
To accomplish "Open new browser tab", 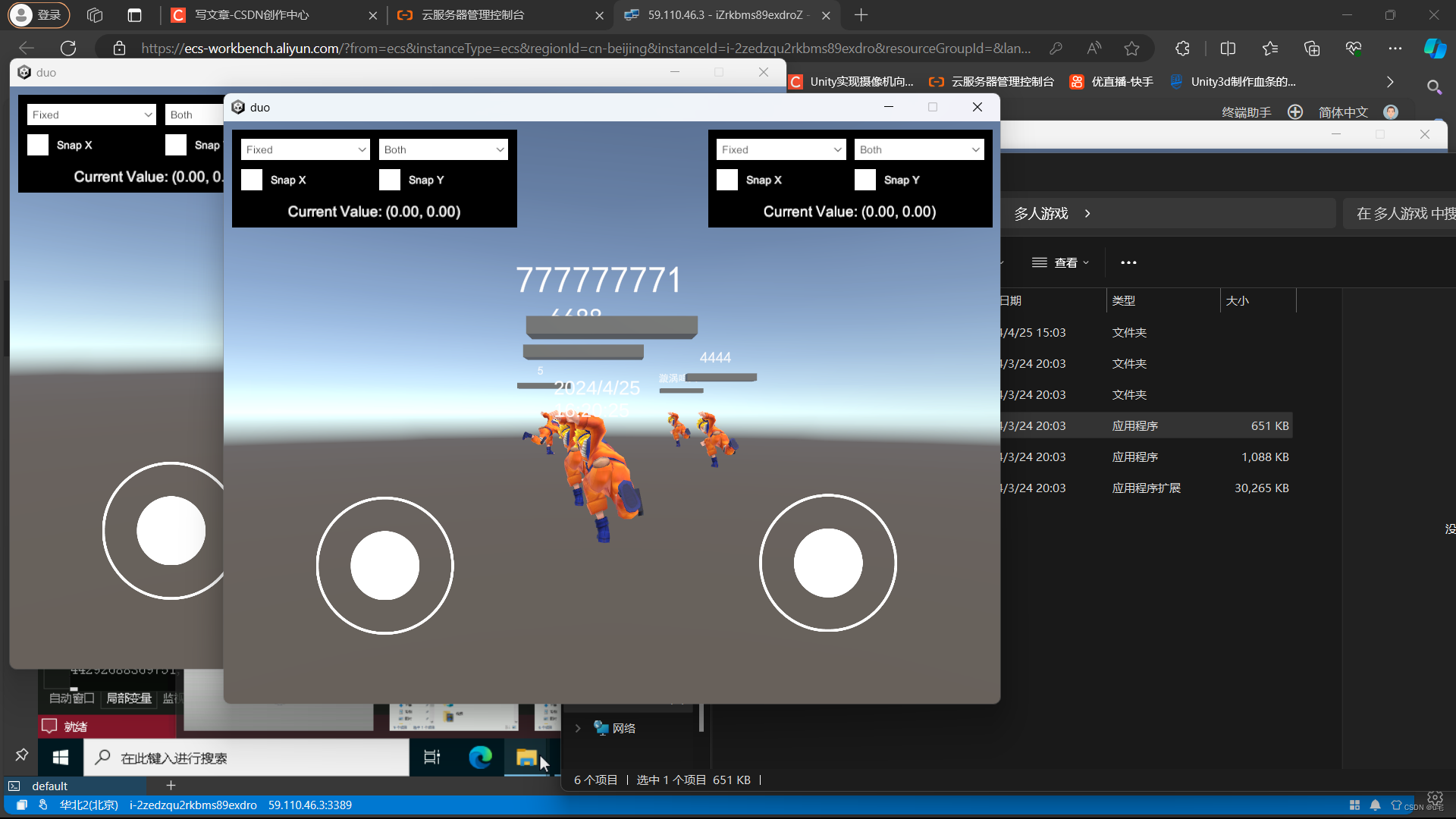I will (x=861, y=14).
